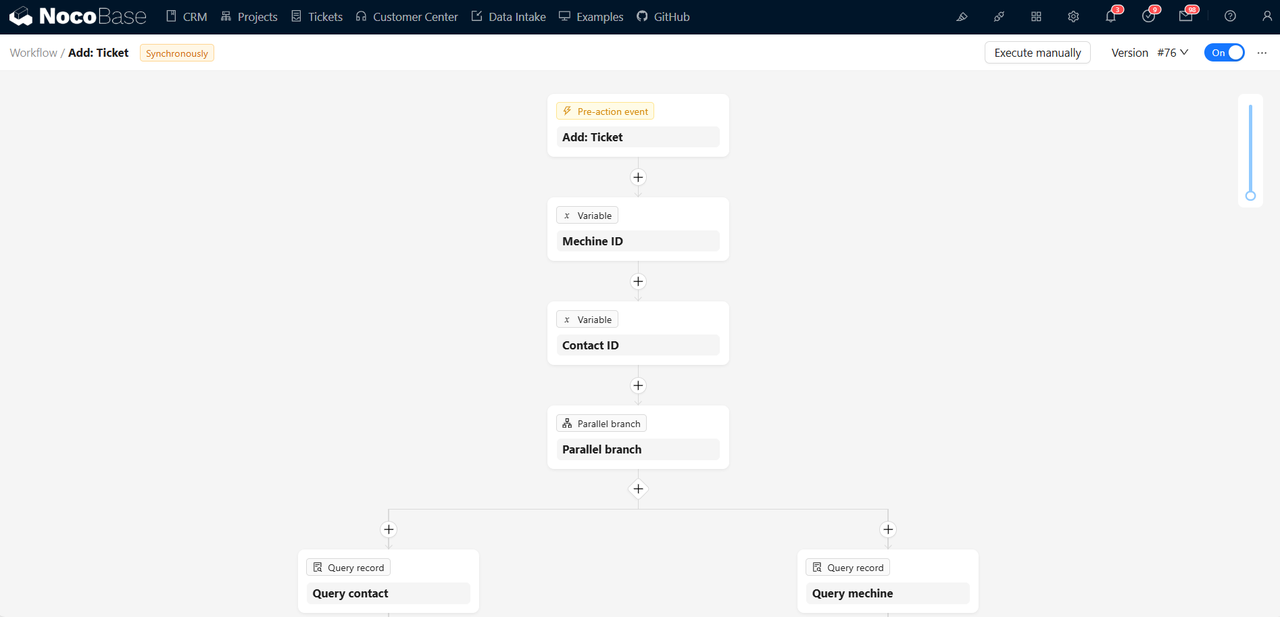Open the apps grid icon
The height and width of the screenshot is (617, 1280).
coord(1036,16)
